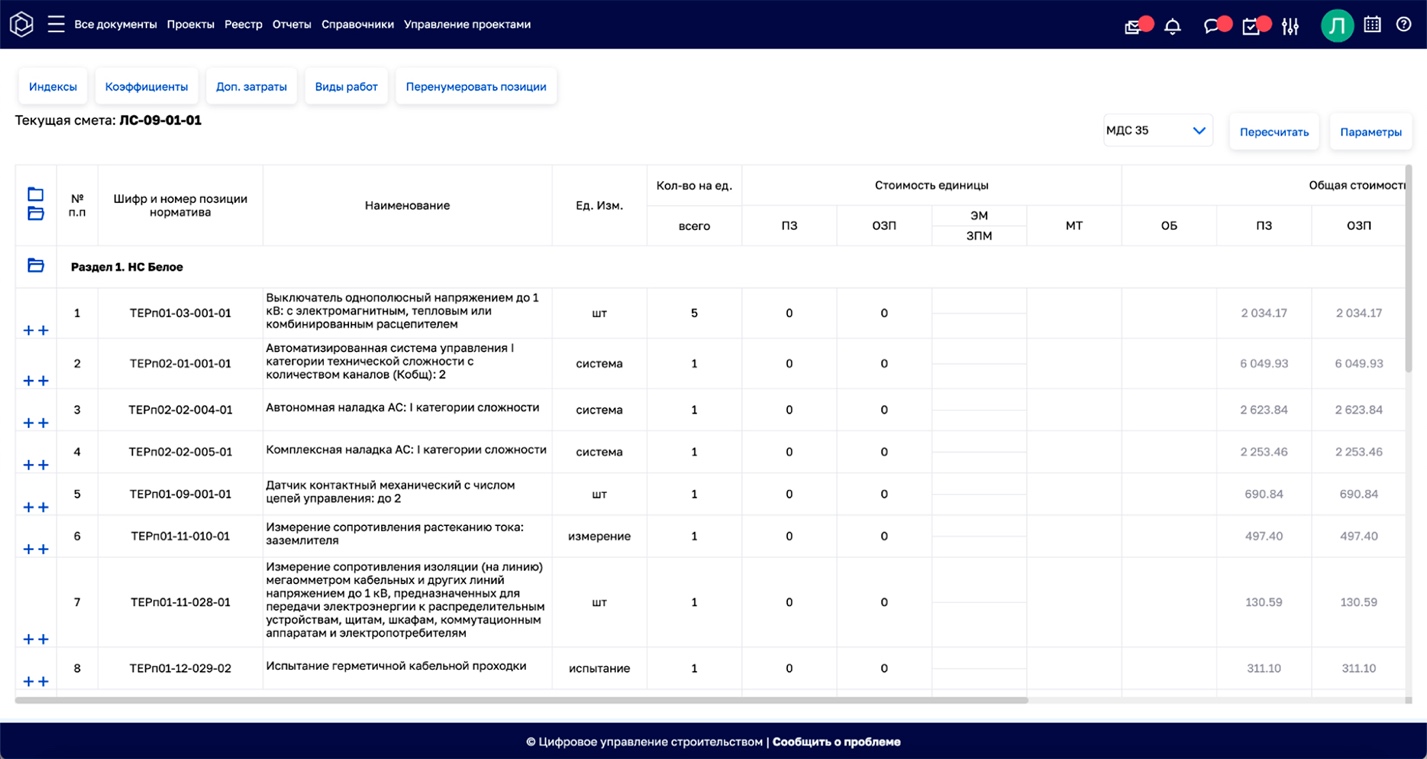Click the Параметры button

[1371, 132]
